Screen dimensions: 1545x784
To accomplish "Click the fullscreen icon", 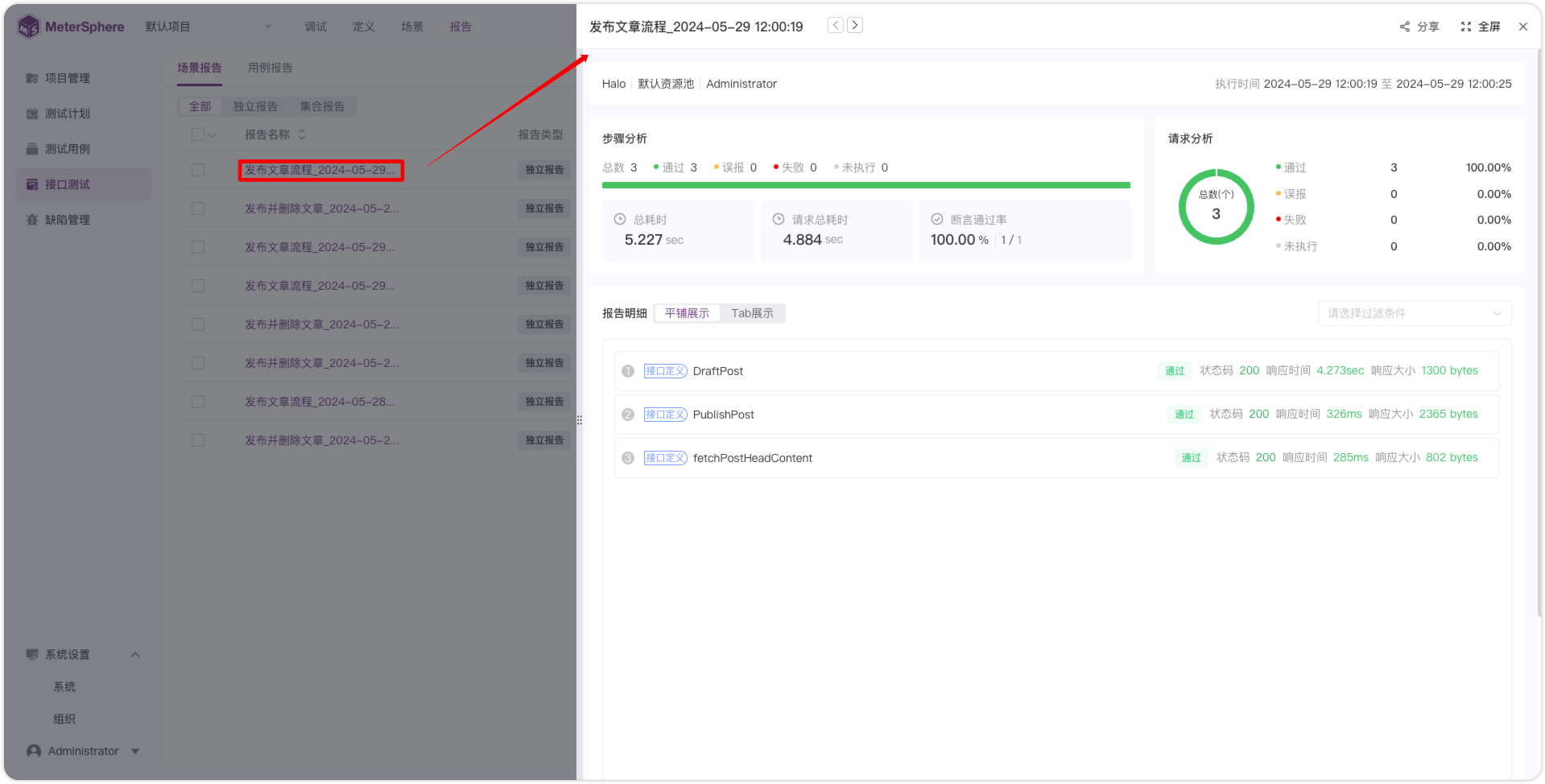I will [1466, 27].
